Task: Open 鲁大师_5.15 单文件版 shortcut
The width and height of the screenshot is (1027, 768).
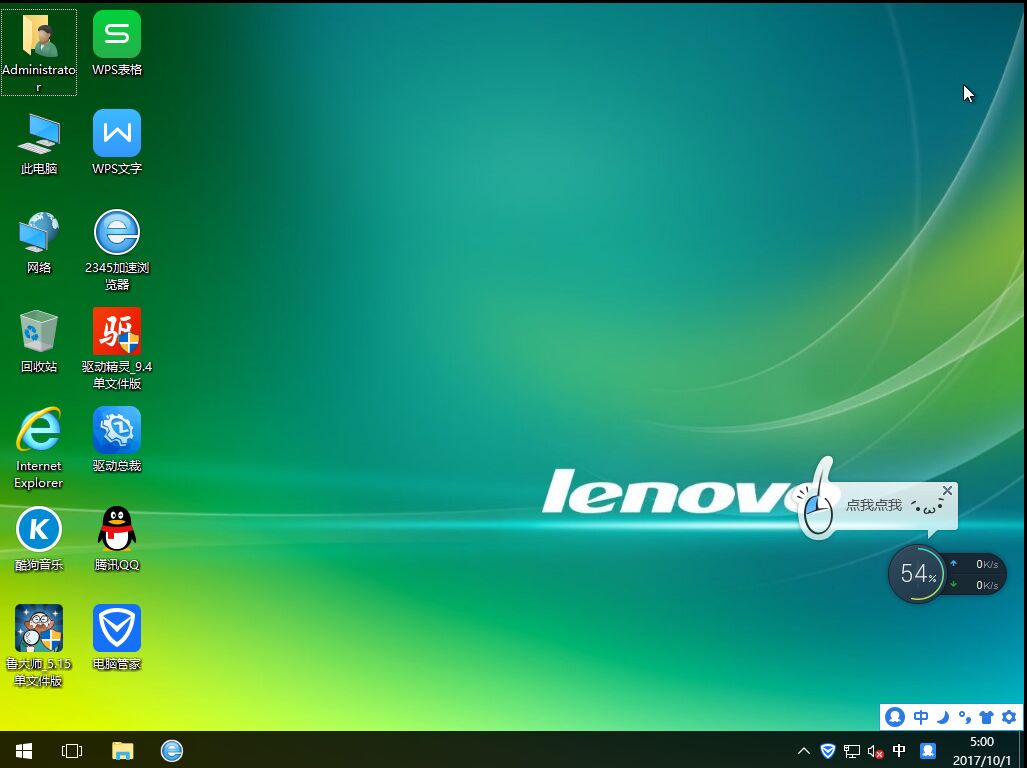Action: click(39, 646)
